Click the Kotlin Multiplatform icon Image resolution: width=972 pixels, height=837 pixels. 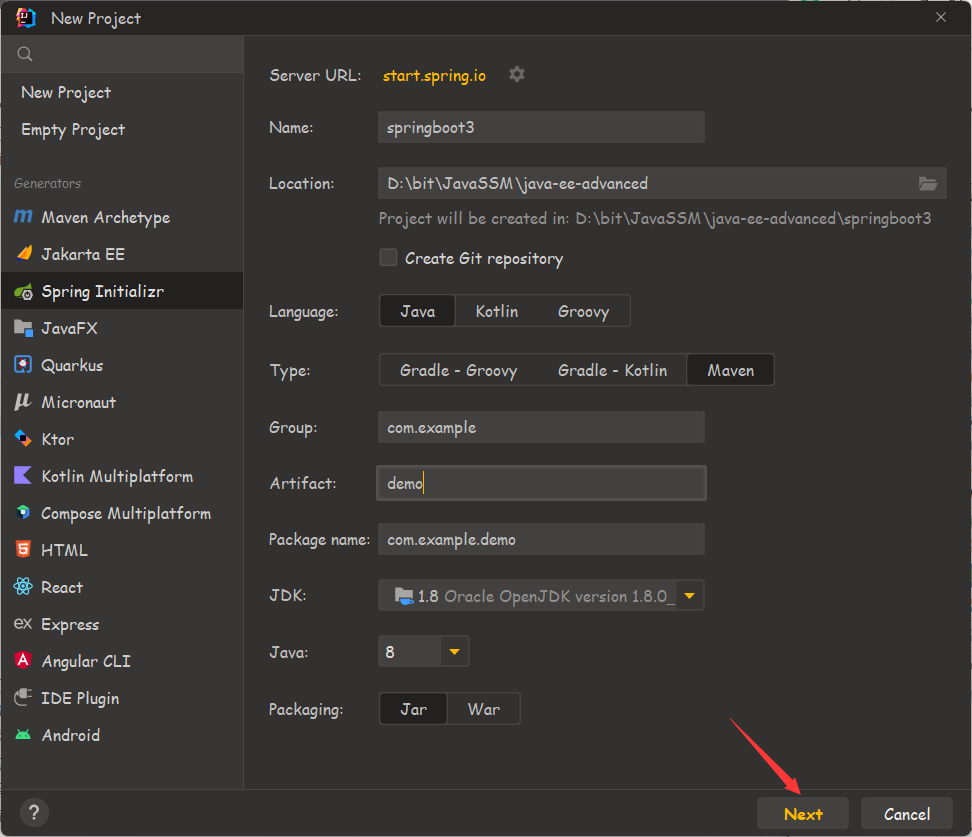coord(23,476)
